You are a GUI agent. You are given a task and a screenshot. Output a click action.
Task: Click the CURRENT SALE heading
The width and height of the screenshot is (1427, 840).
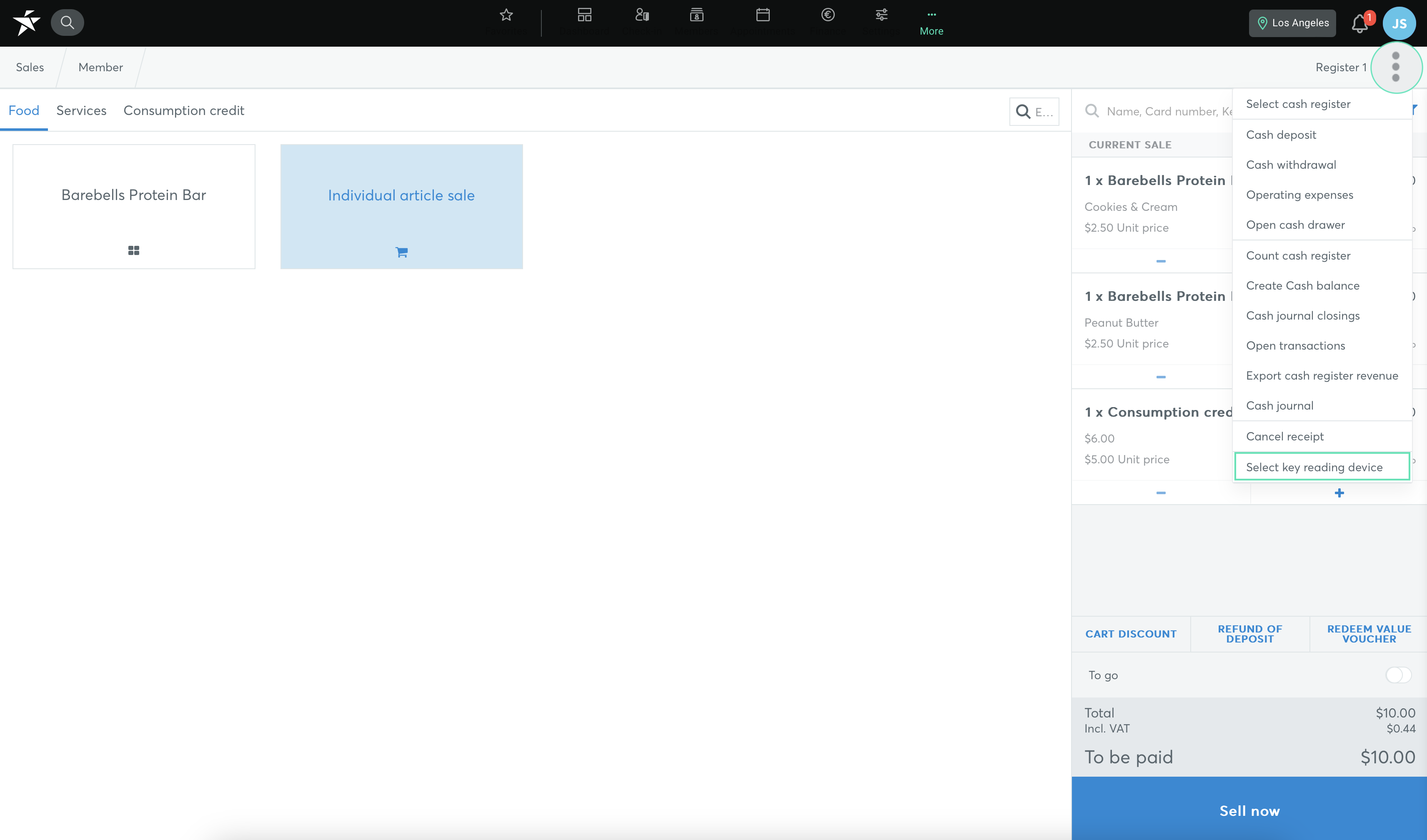[1130, 145]
